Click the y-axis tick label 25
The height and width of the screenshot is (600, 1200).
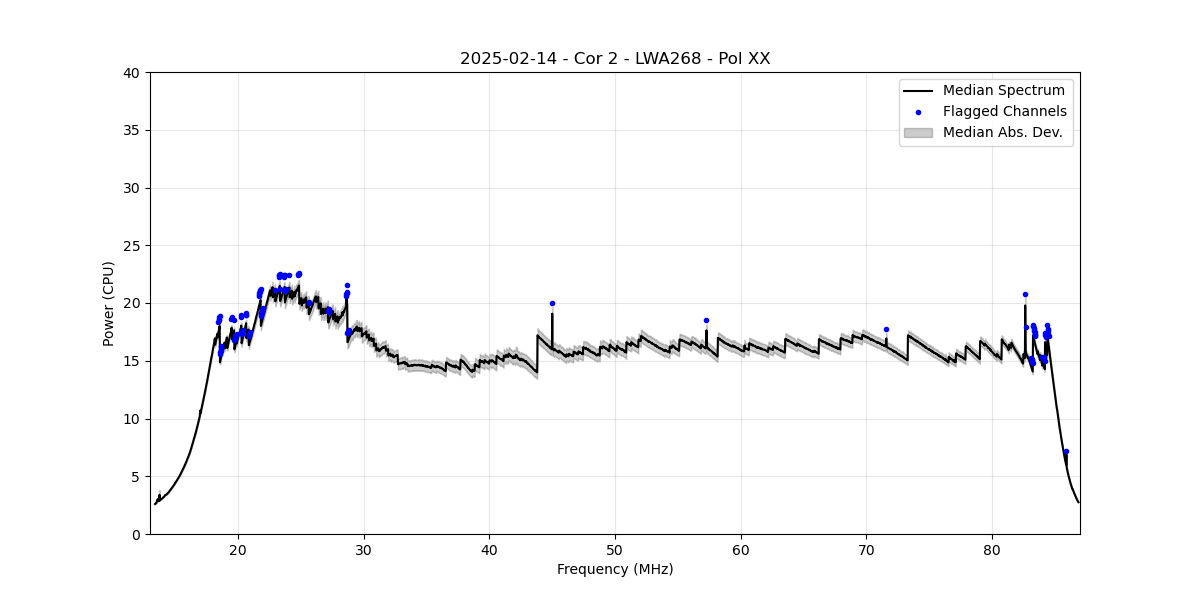[x=133, y=246]
